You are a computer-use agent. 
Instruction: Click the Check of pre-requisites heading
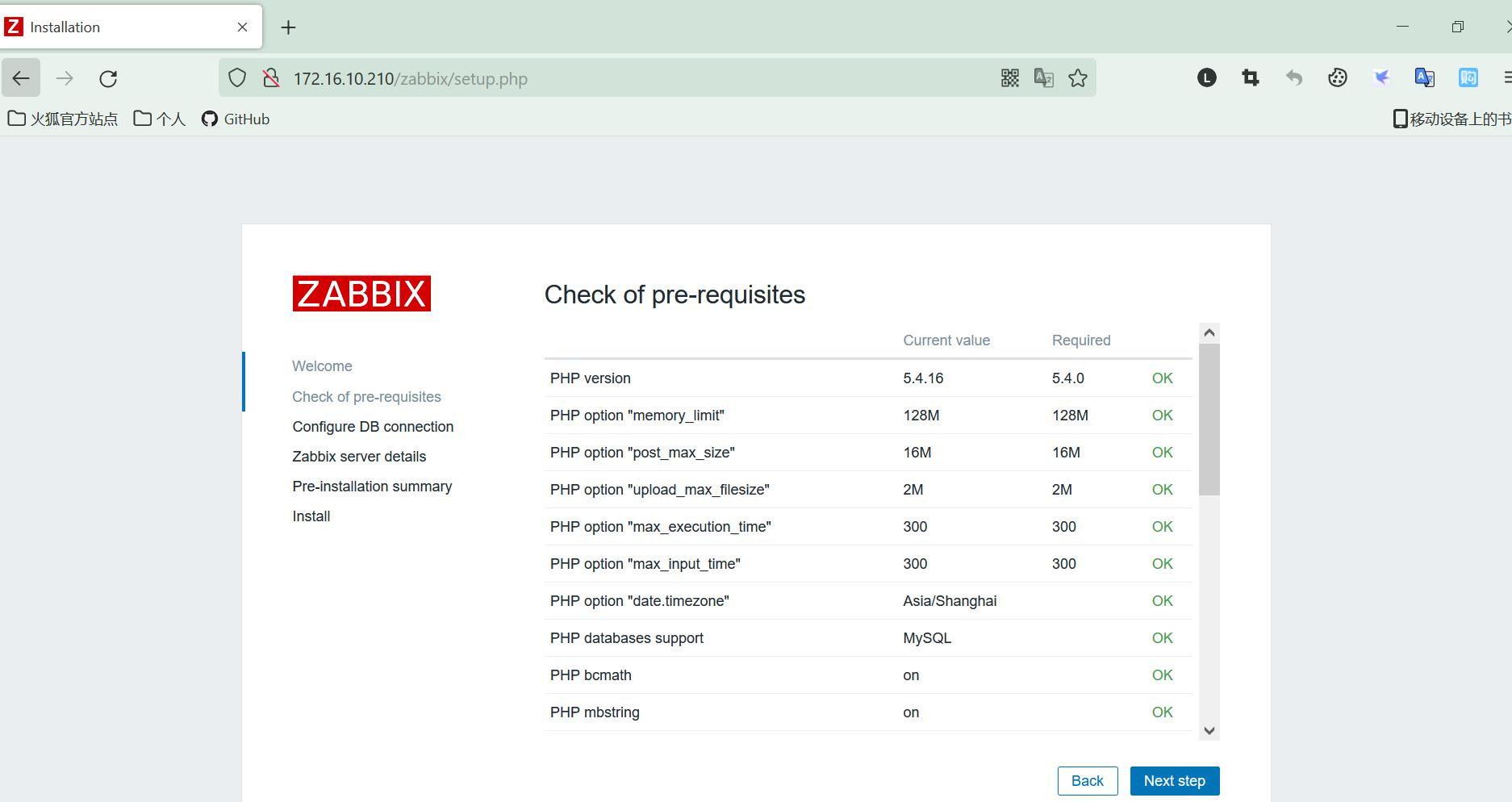(x=675, y=294)
